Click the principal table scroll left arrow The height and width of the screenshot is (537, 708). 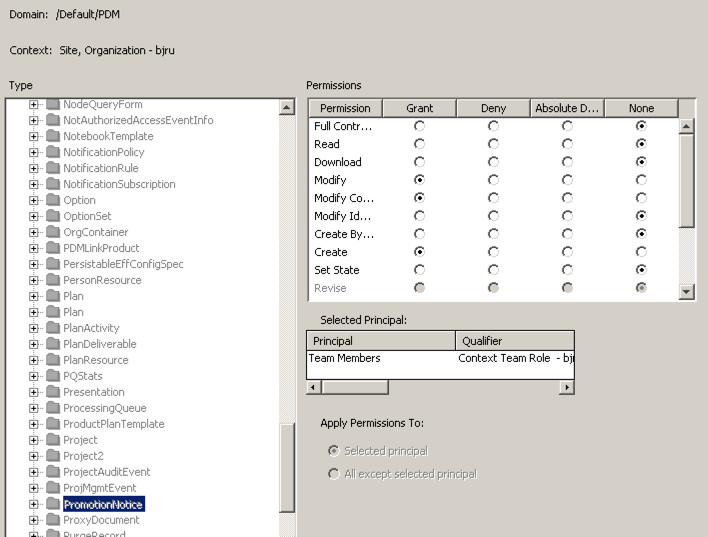(x=314, y=387)
